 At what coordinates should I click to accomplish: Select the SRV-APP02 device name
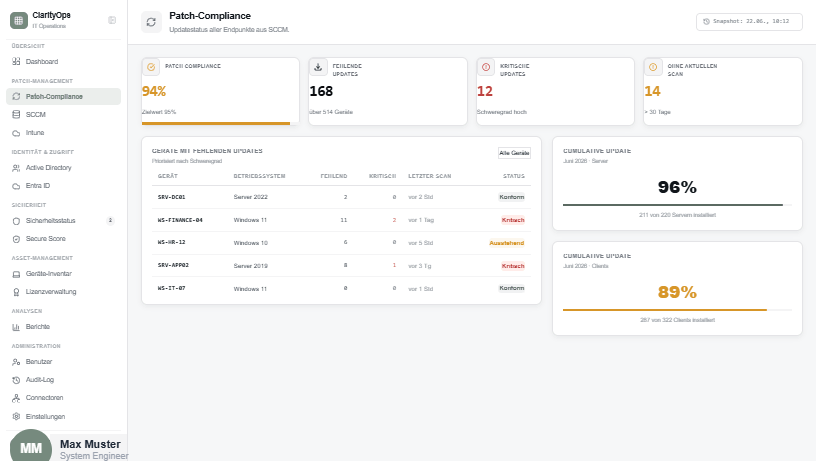coord(173,265)
